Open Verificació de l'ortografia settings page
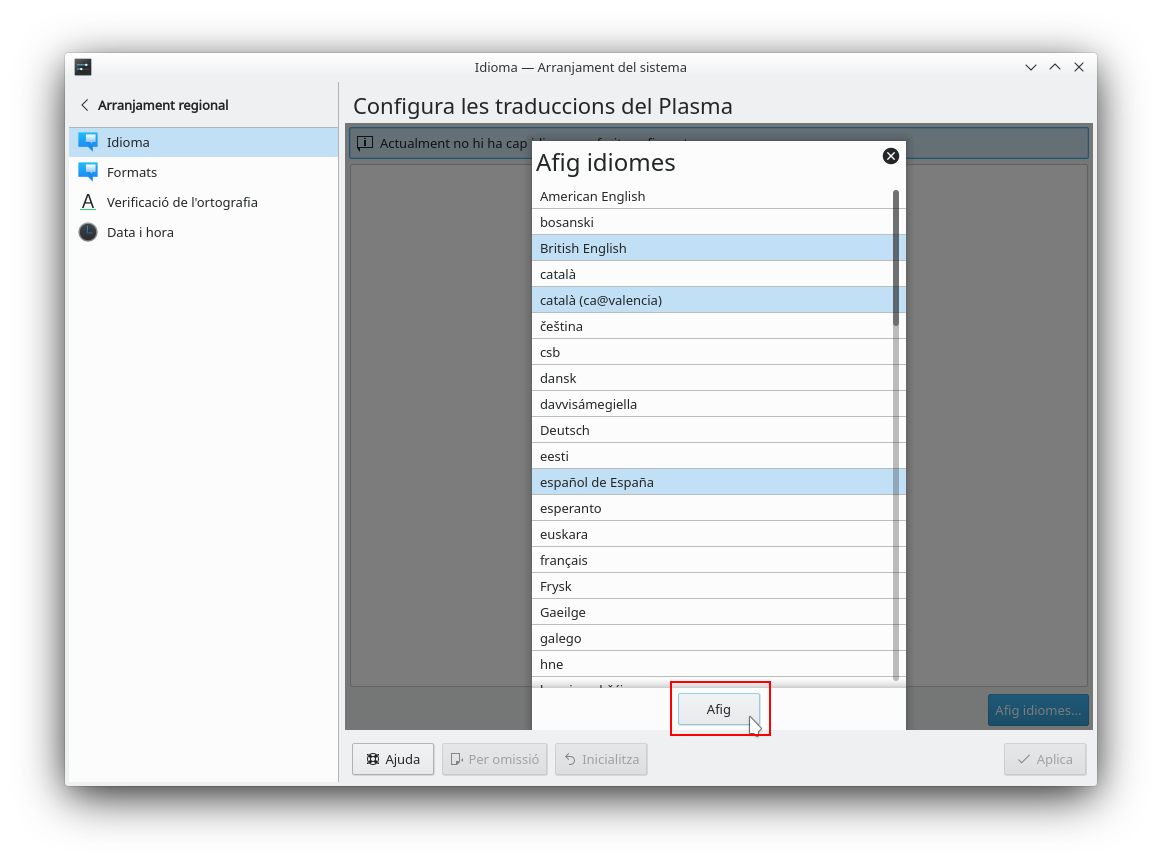The height and width of the screenshot is (863, 1162). point(182,202)
